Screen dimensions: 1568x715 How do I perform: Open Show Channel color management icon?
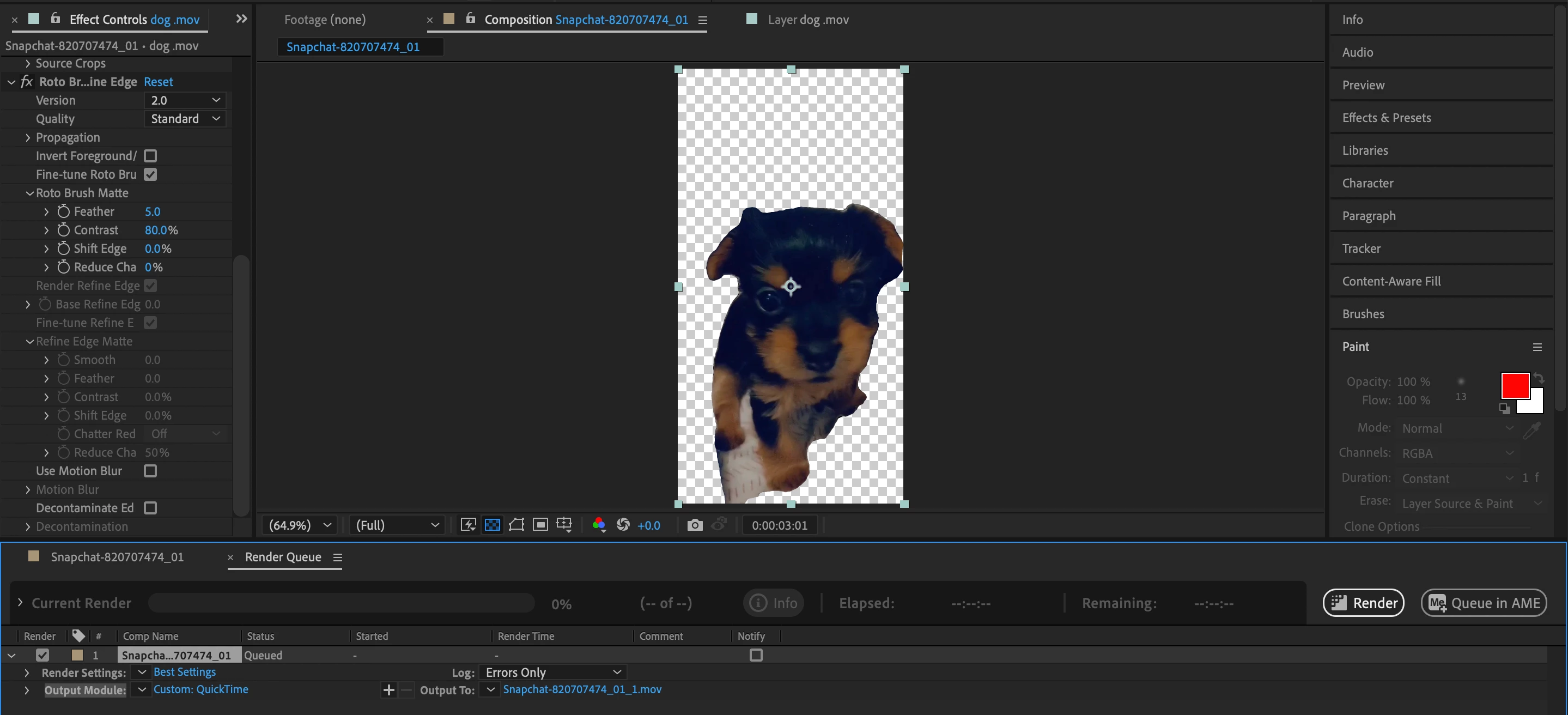click(x=599, y=525)
